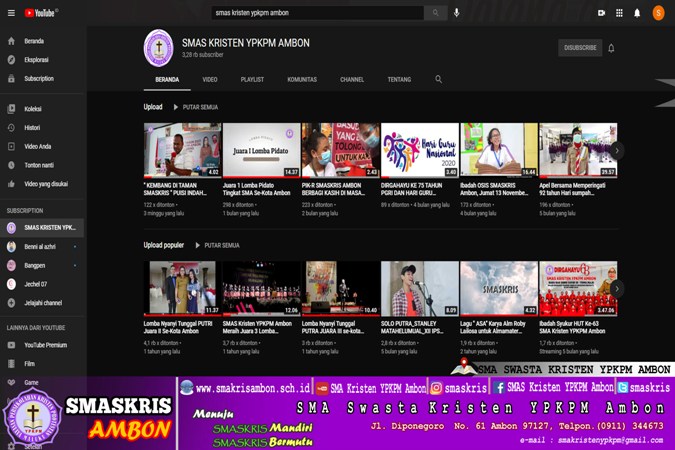Screen dimensions: 675x450
Task: Click the search magnifier button
Action: point(436,13)
